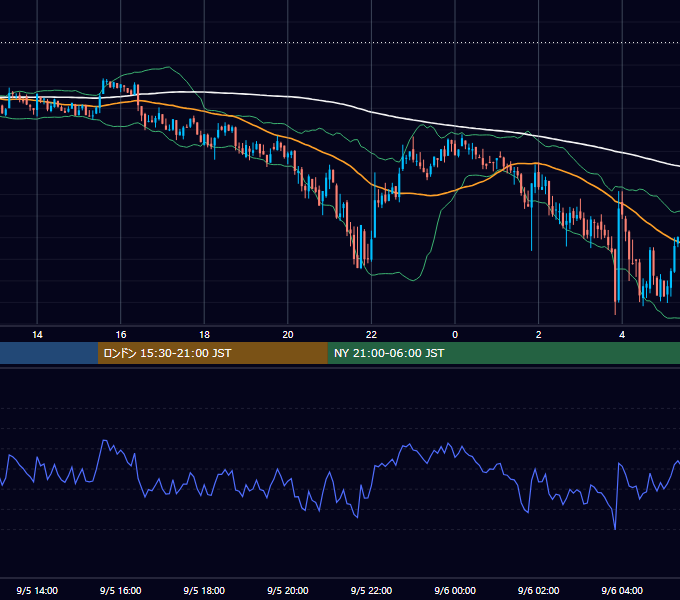Click the 20 hour label on price chart axis
Viewport: 680px width, 600px height.
tap(288, 335)
